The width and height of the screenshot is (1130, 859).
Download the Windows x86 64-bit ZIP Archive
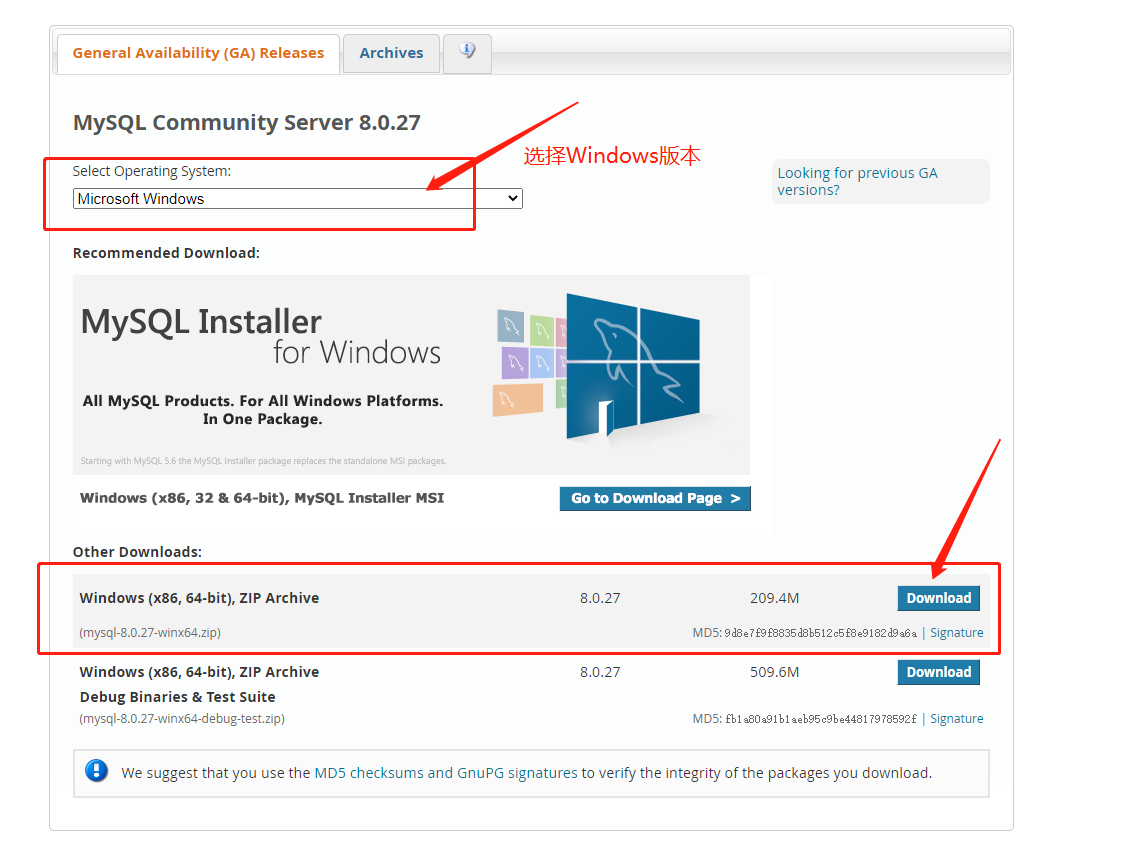tap(938, 598)
